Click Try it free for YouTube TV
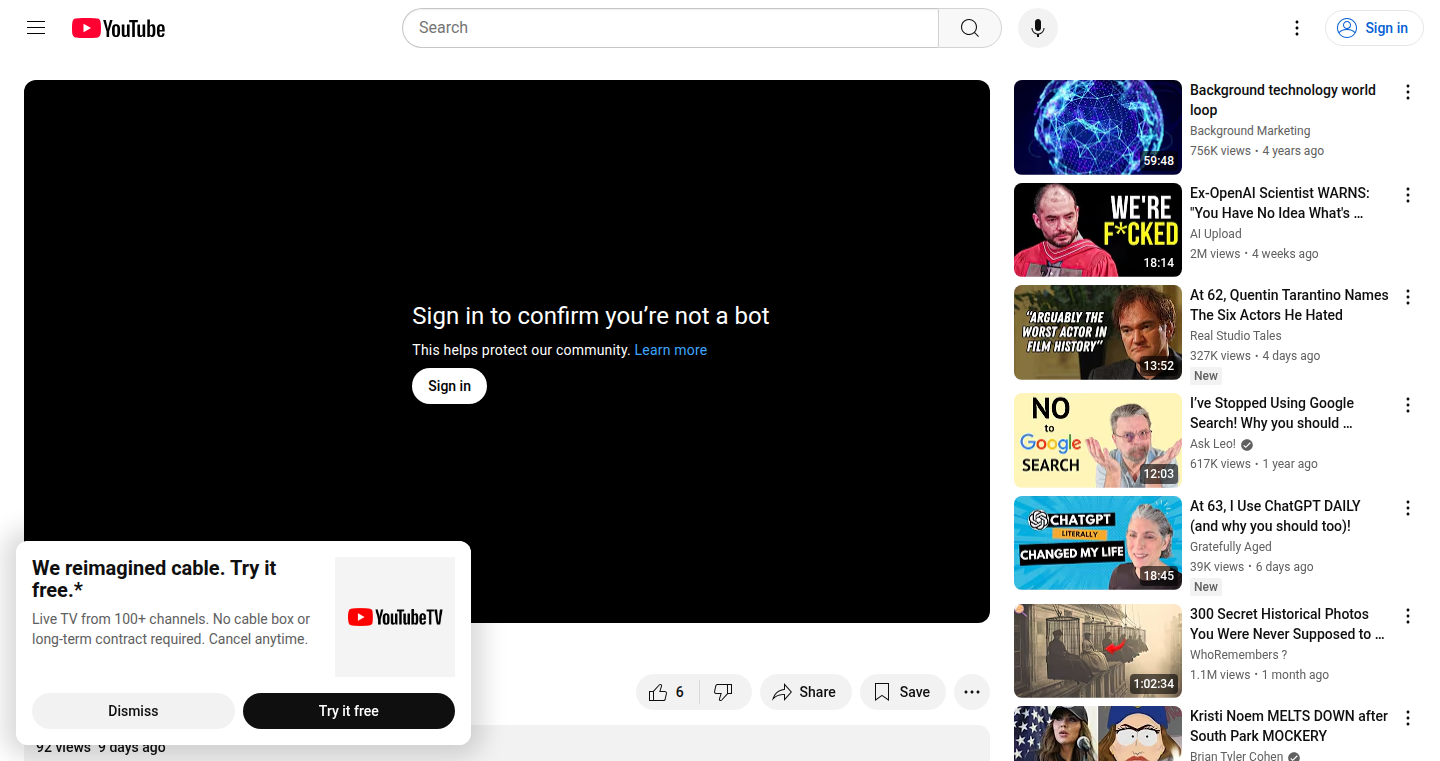 tap(349, 711)
